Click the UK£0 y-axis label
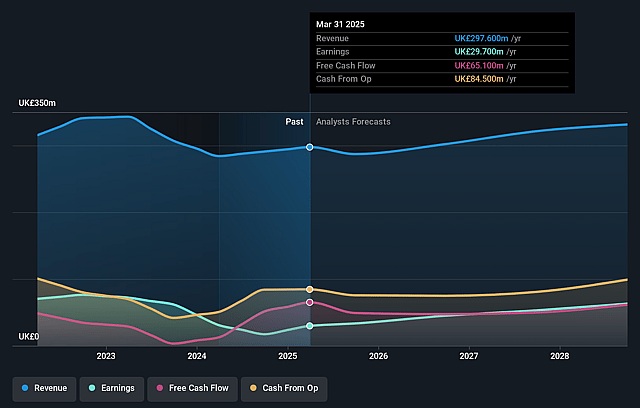Image resolution: width=640 pixels, height=408 pixels. tap(28, 337)
